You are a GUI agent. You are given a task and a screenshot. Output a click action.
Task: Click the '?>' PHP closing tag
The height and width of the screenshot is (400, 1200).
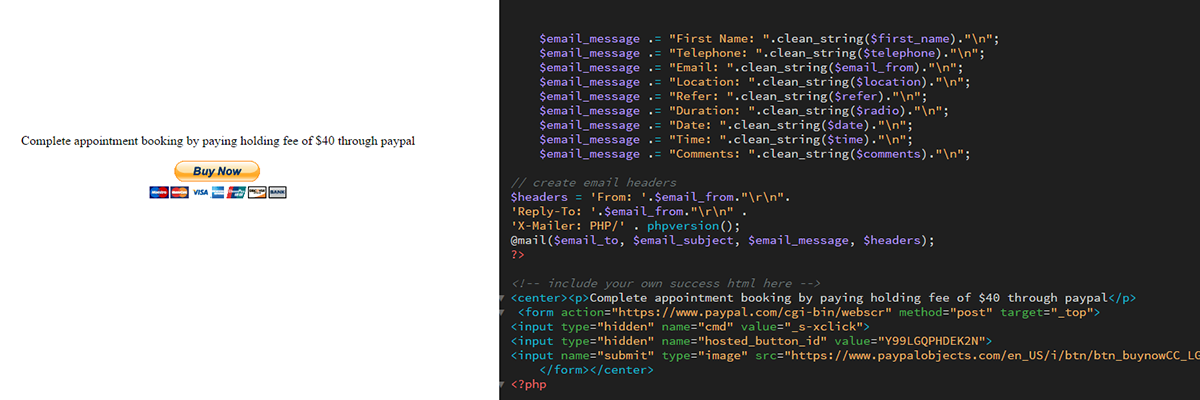(x=517, y=255)
